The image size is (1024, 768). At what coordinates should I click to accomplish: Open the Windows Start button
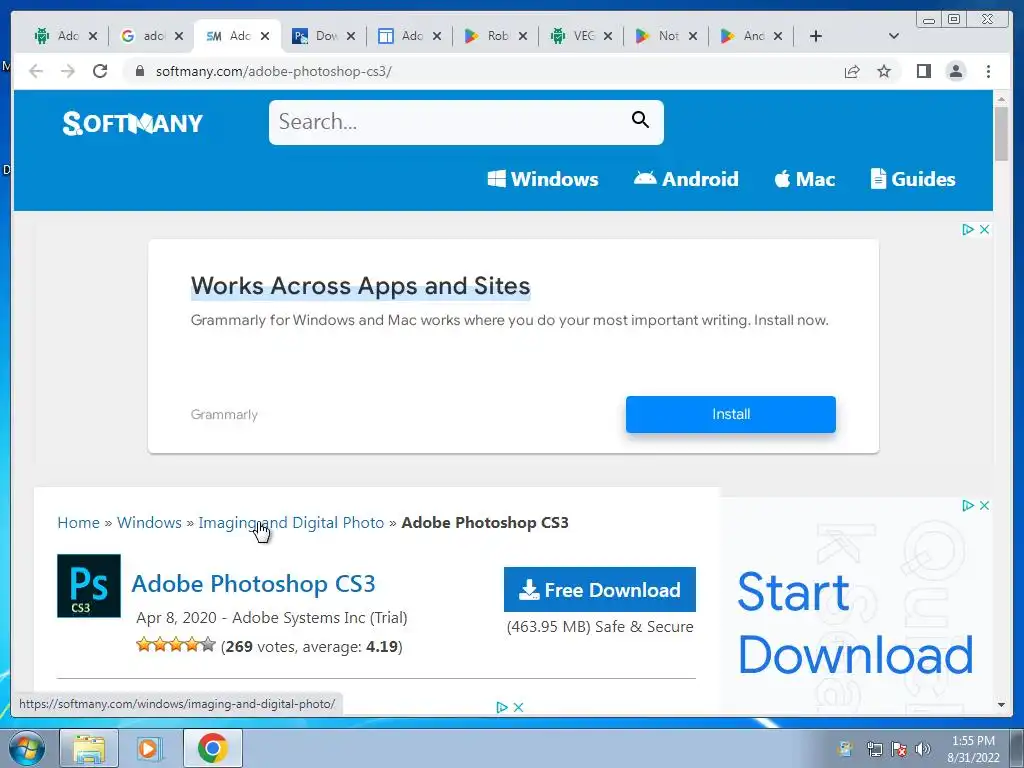click(x=27, y=748)
